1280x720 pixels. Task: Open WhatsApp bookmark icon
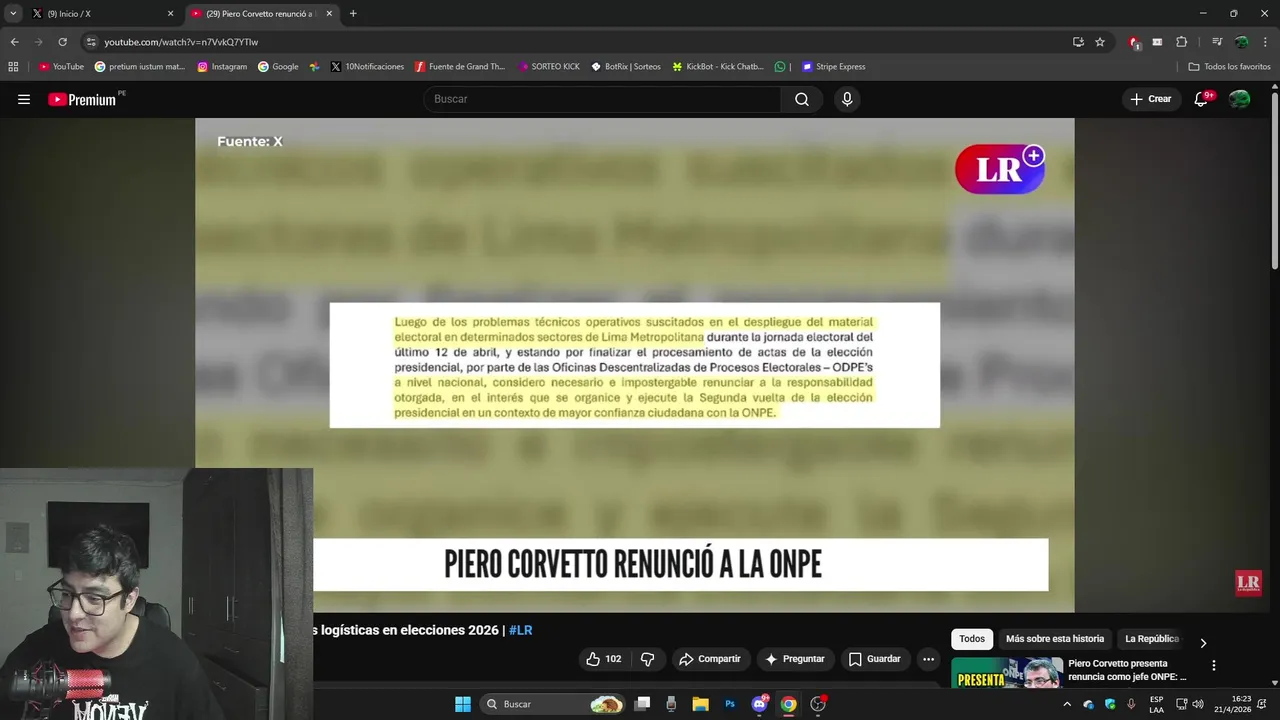(781, 67)
